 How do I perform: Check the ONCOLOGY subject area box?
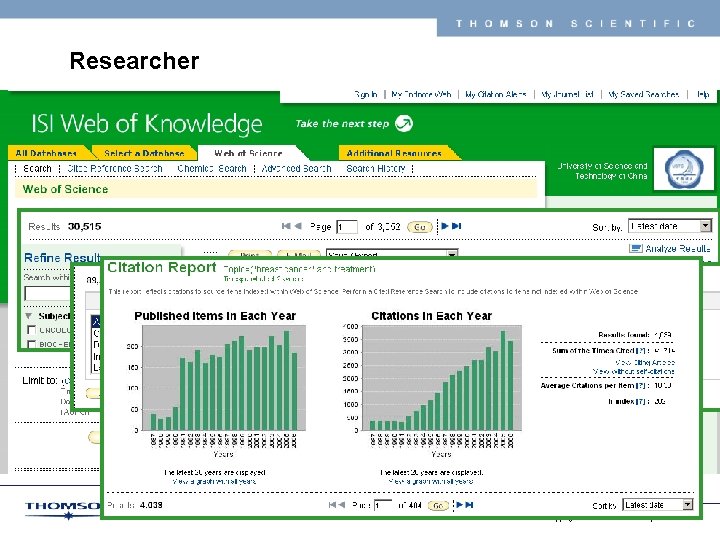pos(32,330)
